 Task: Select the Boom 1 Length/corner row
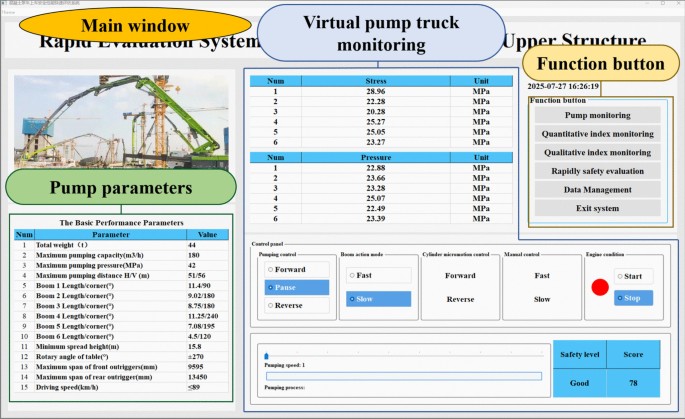click(121, 286)
